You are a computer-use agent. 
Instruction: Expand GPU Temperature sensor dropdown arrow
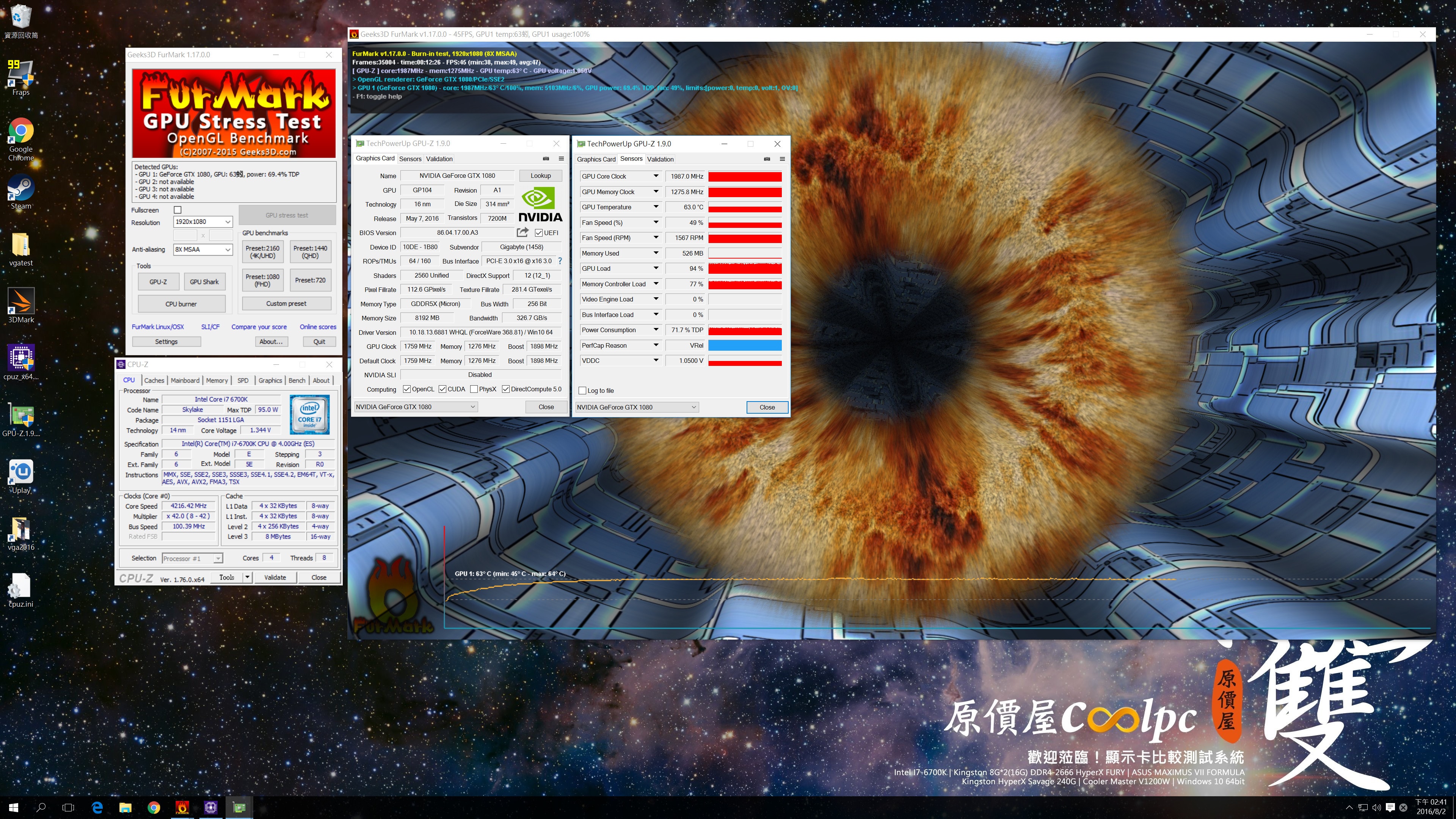coord(656,207)
